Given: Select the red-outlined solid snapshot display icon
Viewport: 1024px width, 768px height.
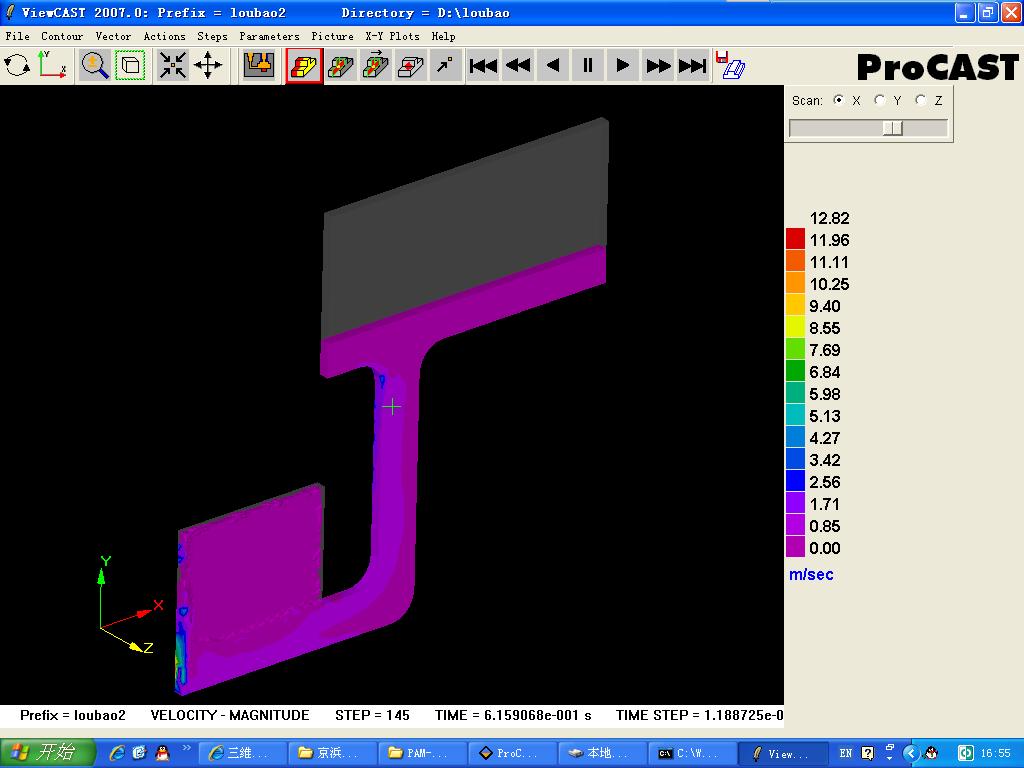Looking at the screenshot, I should click(x=304, y=65).
